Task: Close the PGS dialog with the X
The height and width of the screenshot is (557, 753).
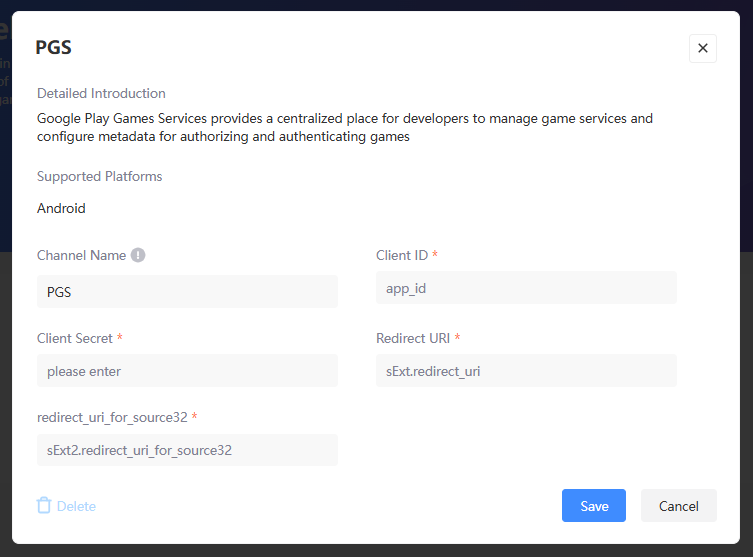Action: coord(702,48)
